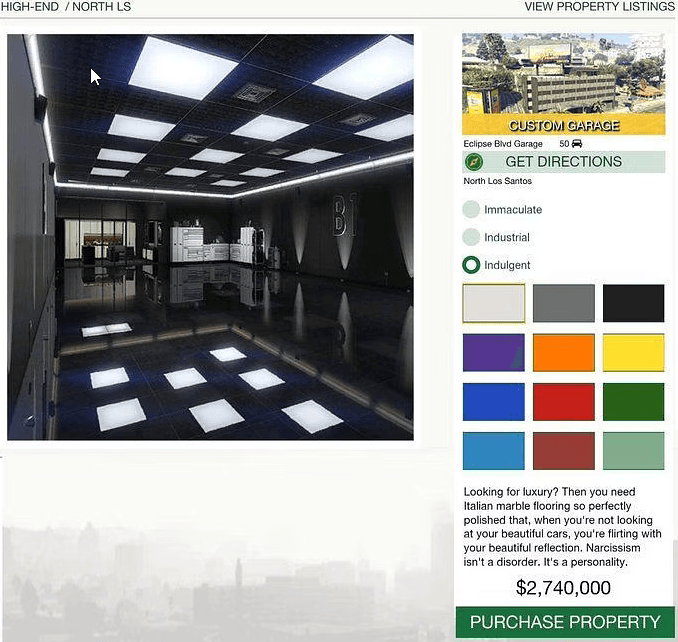Click the Get Directions button
Viewport: 678px width, 642px height.
point(563,162)
